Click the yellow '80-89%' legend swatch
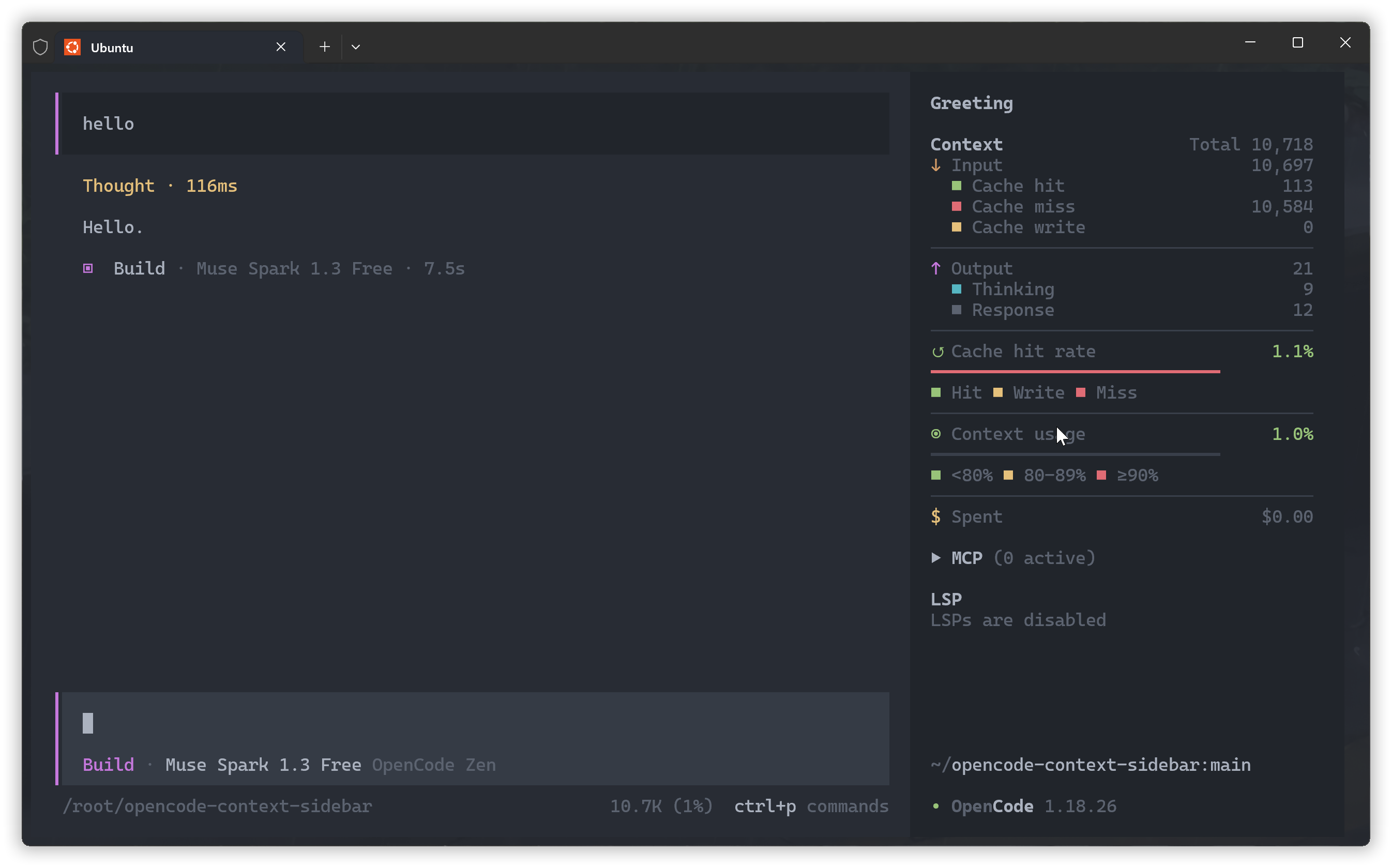Screen dimensions: 1392x868 1008,475
